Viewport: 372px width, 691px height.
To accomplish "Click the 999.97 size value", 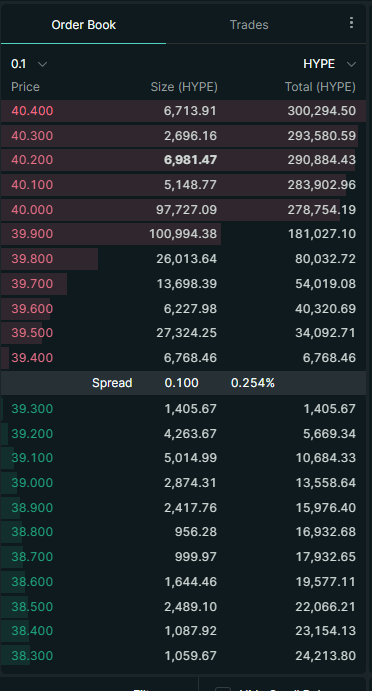I will pyautogui.click(x=196, y=557).
